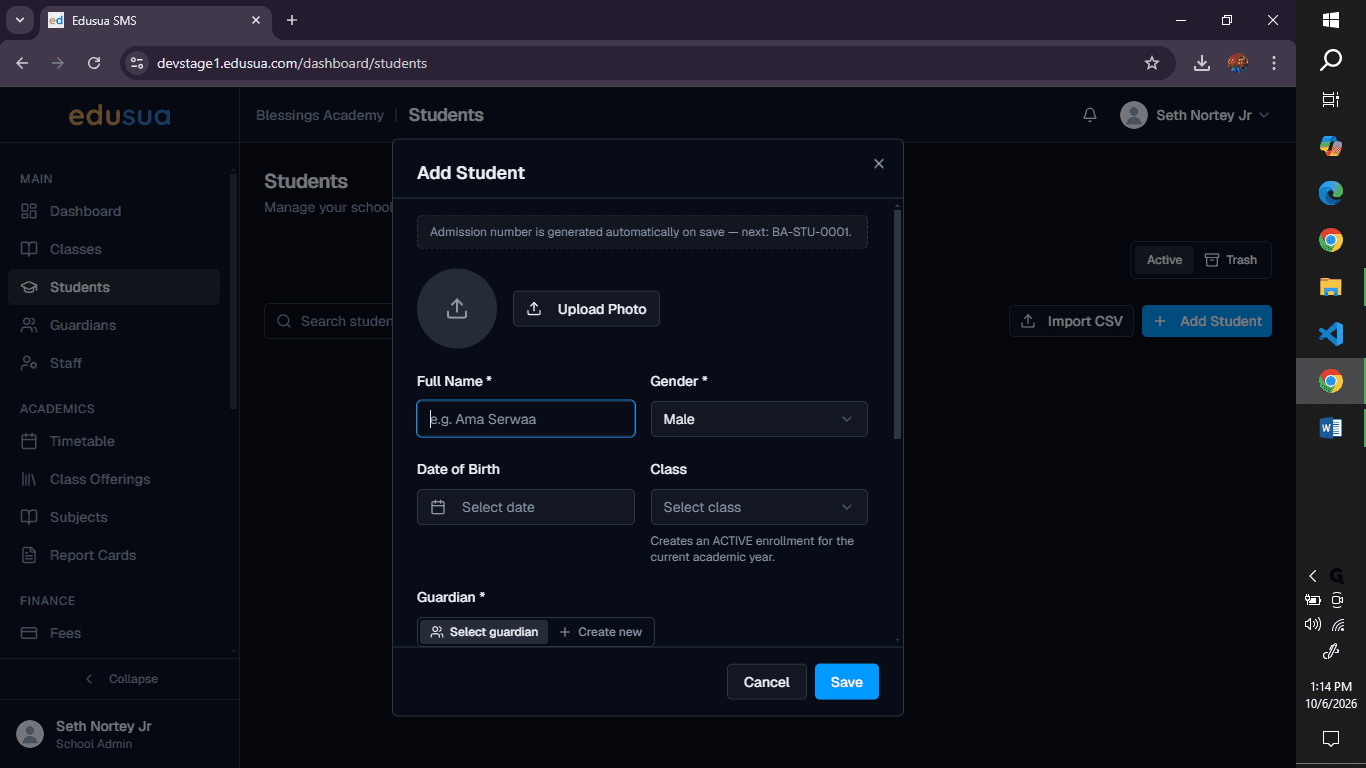Open Chrome's three-dot menu
The image size is (1366, 768).
pyautogui.click(x=1274, y=63)
